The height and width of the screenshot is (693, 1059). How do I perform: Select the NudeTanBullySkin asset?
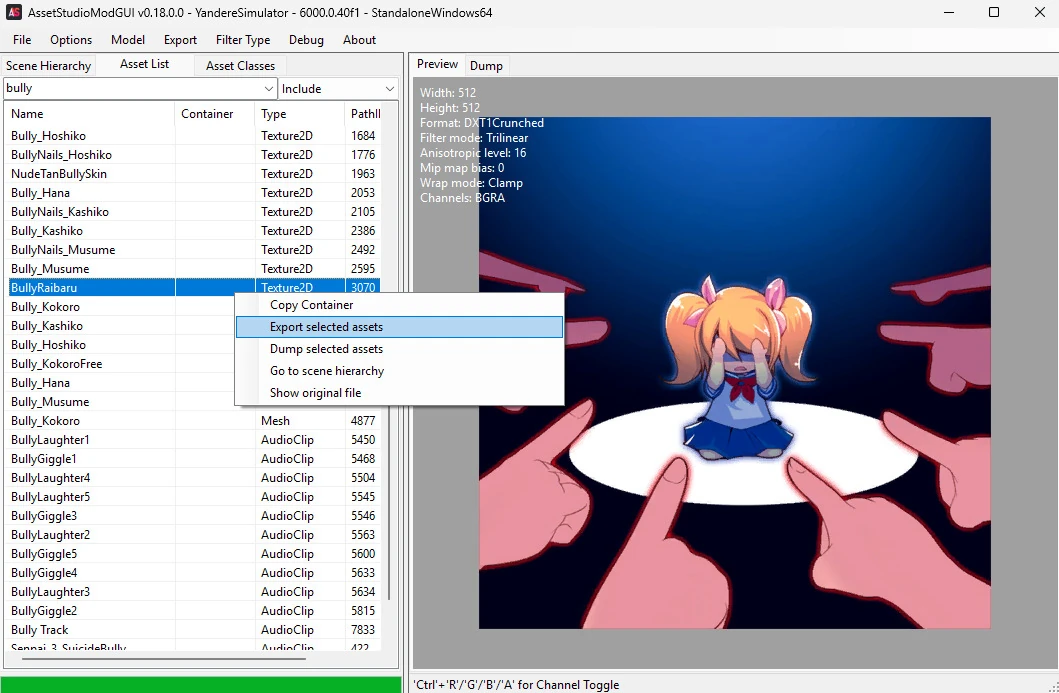[x=195, y=174]
